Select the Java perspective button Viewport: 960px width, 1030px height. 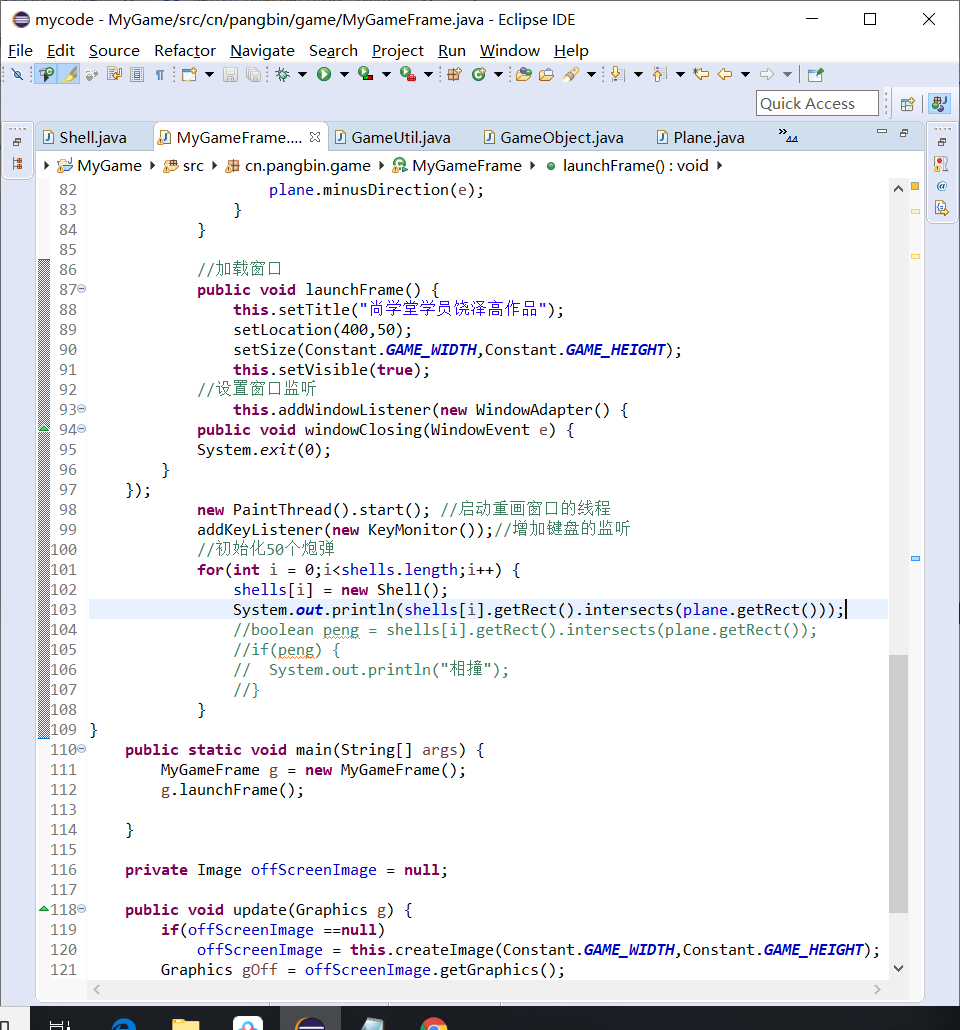[940, 104]
